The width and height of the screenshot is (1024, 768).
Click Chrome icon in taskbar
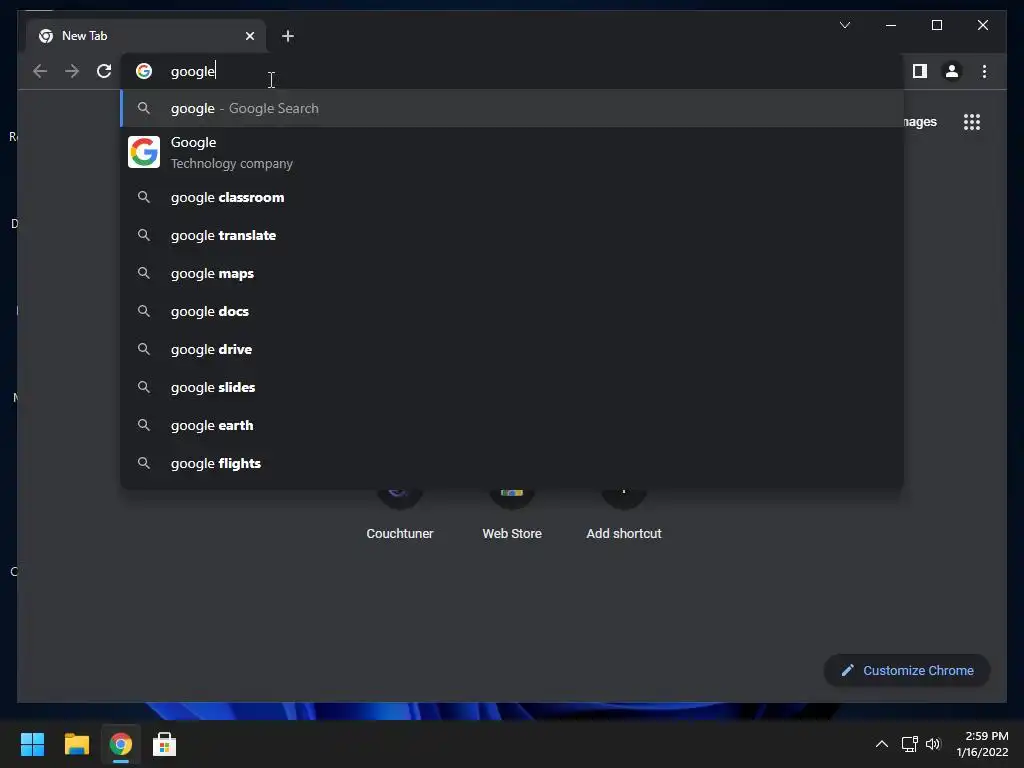(x=121, y=744)
